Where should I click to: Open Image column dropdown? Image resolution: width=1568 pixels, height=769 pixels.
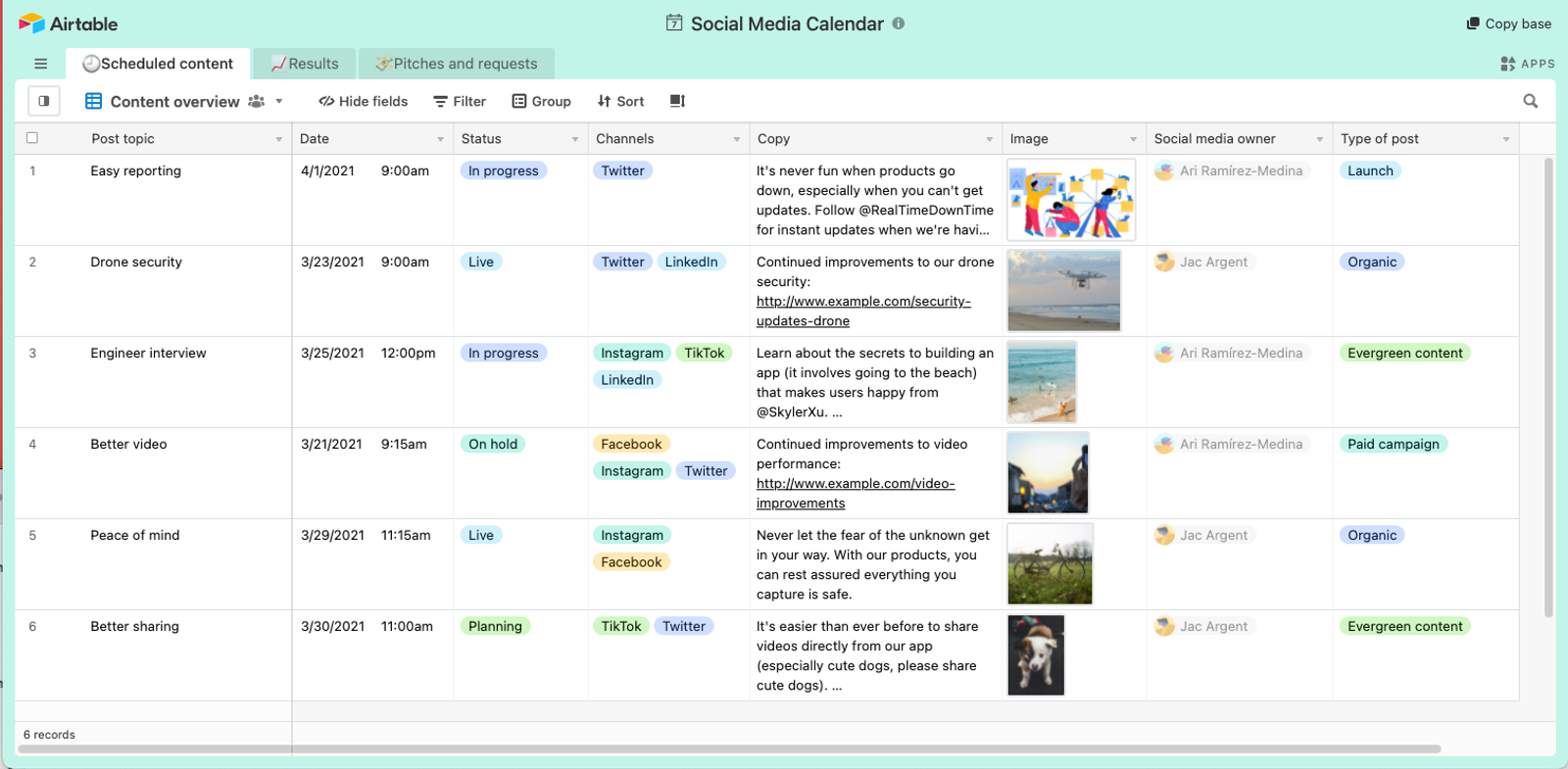1134,139
